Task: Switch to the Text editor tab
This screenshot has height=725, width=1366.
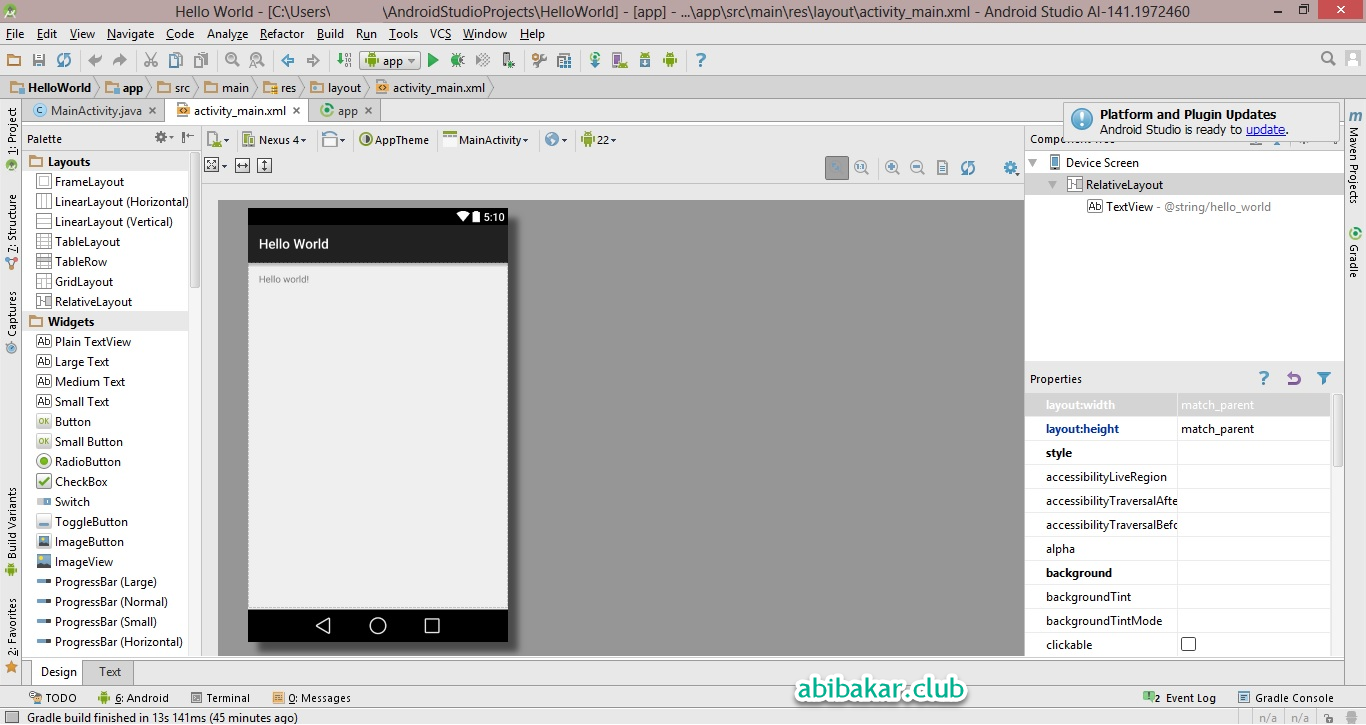Action: click(x=110, y=672)
